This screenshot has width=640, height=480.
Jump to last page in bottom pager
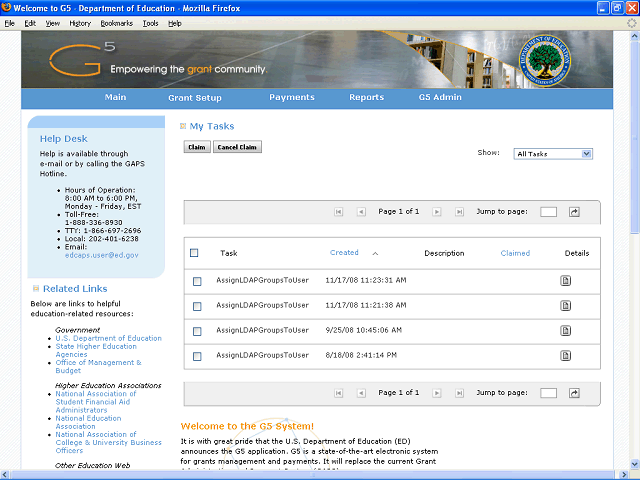click(460, 393)
